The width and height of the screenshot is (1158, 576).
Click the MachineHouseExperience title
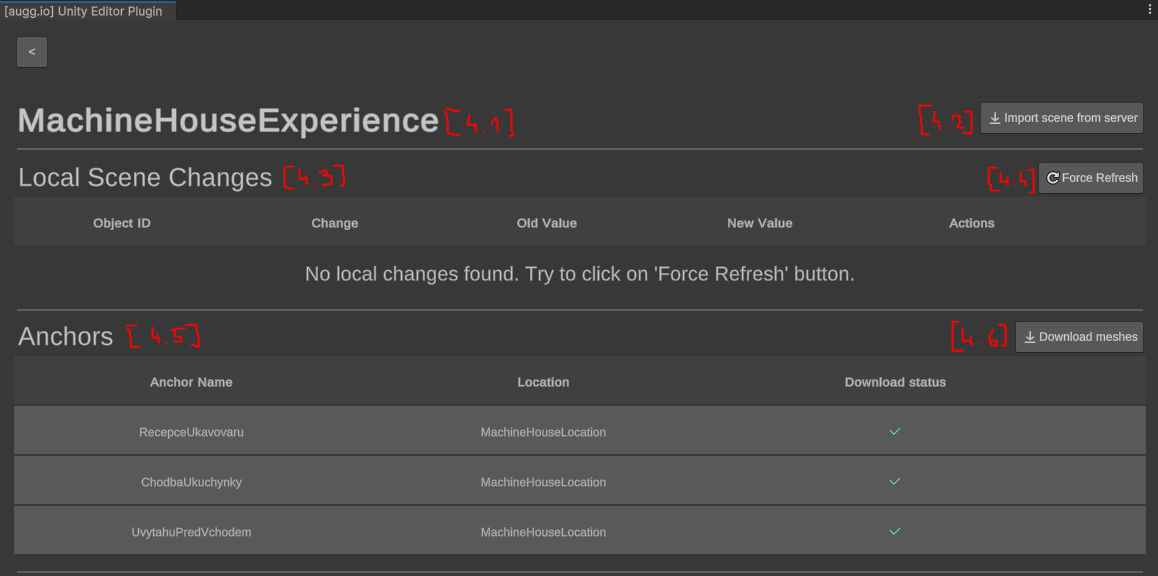(x=228, y=121)
